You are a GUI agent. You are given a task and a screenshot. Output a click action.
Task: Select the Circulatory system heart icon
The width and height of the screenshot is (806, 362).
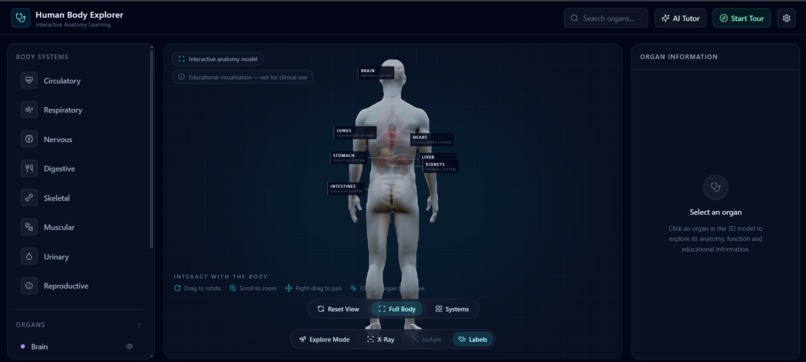pos(29,81)
